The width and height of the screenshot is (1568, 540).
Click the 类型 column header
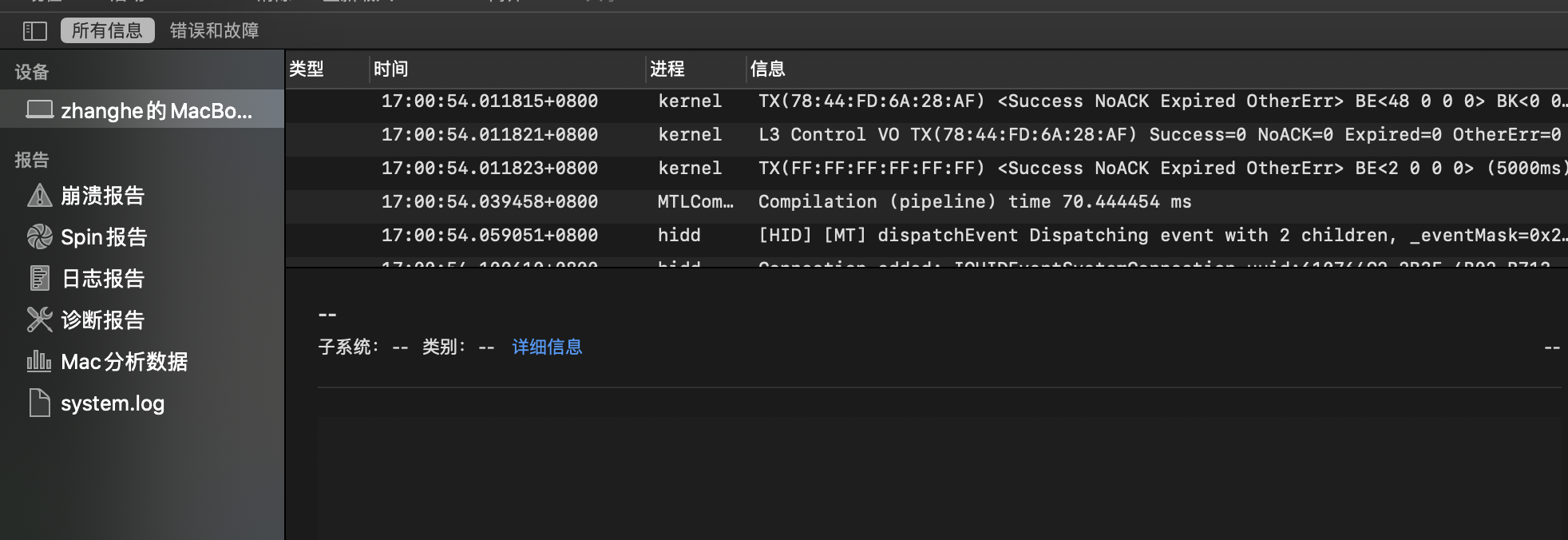pos(307,69)
